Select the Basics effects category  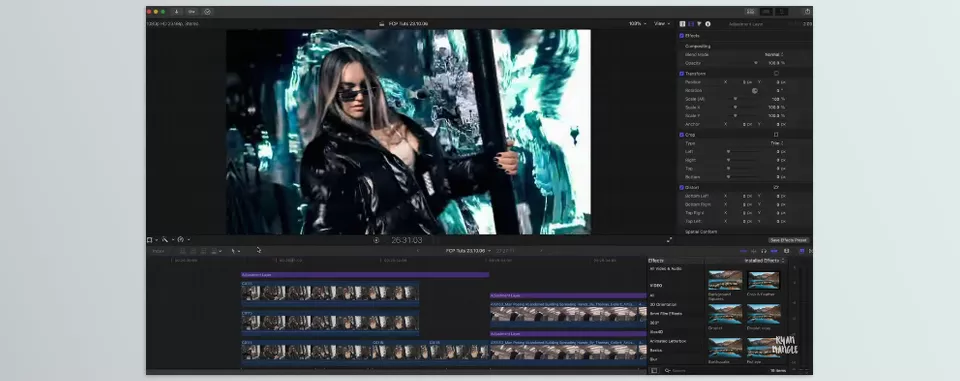pyautogui.click(x=656, y=350)
